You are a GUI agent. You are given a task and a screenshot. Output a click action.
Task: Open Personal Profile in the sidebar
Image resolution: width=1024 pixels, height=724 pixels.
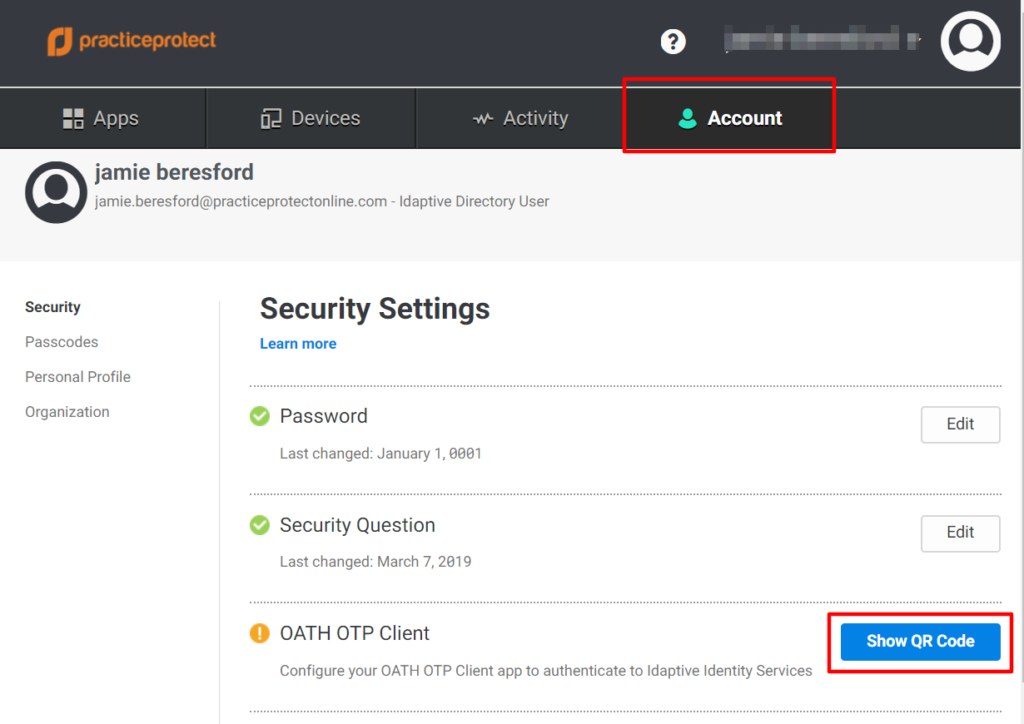click(x=78, y=377)
